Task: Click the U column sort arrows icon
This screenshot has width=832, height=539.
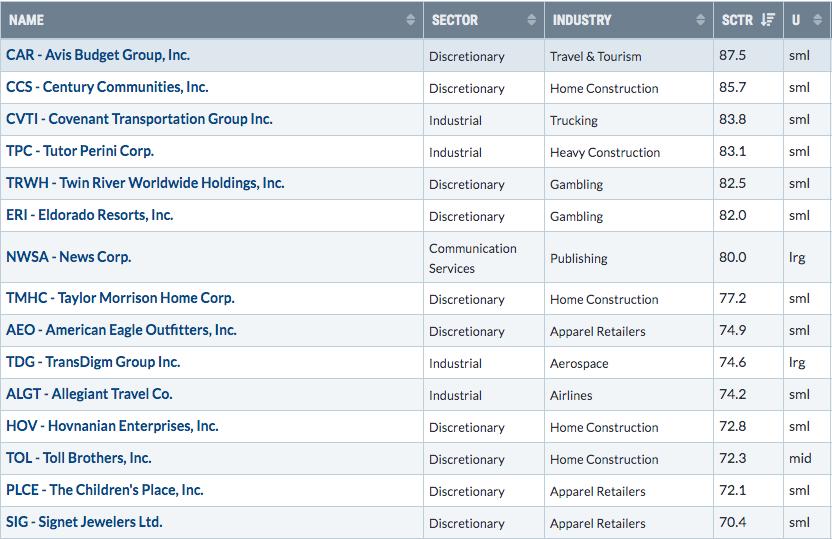Action: pos(818,20)
